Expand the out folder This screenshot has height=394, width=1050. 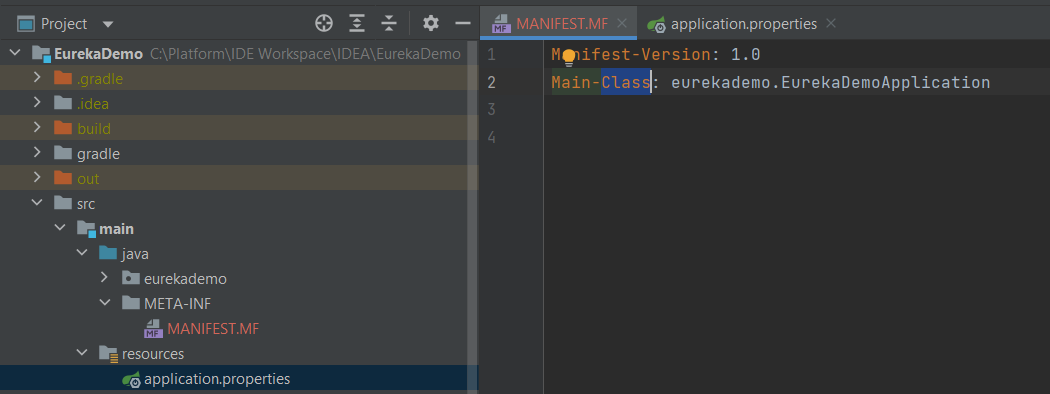38,178
